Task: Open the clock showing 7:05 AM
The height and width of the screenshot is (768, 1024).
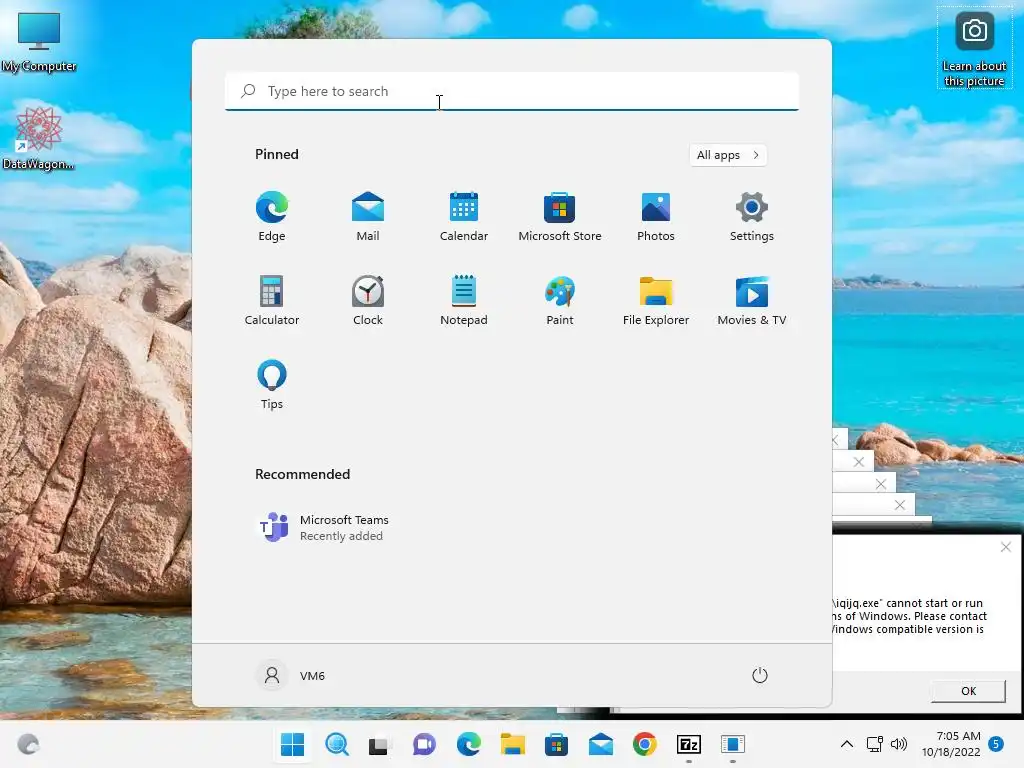Action: coord(952,744)
